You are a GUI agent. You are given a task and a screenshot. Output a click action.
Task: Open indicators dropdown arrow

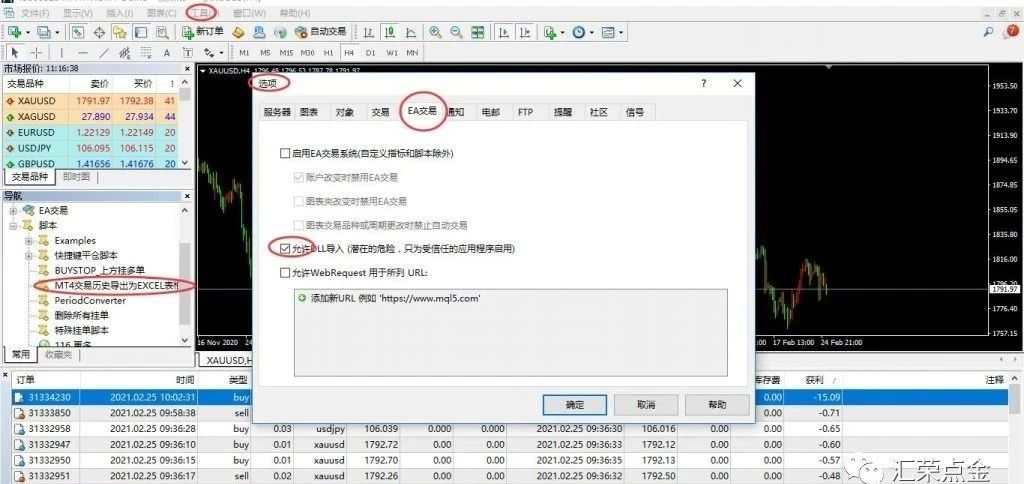(562, 32)
